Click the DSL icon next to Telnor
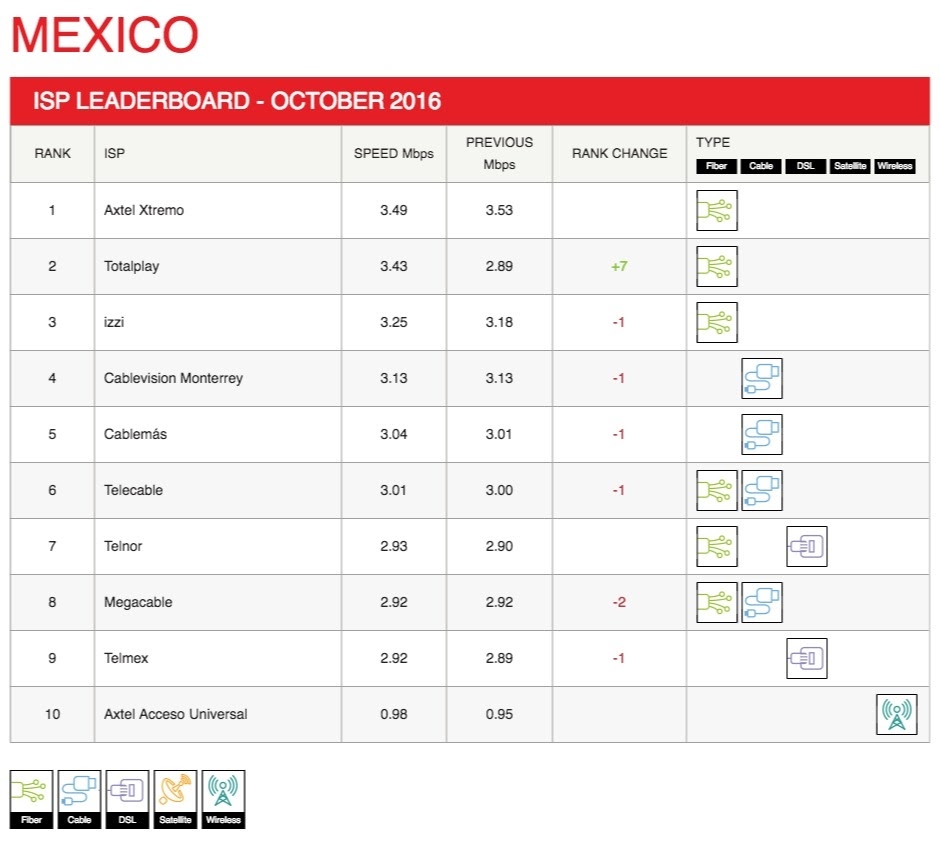The width and height of the screenshot is (940, 860). (x=807, y=546)
